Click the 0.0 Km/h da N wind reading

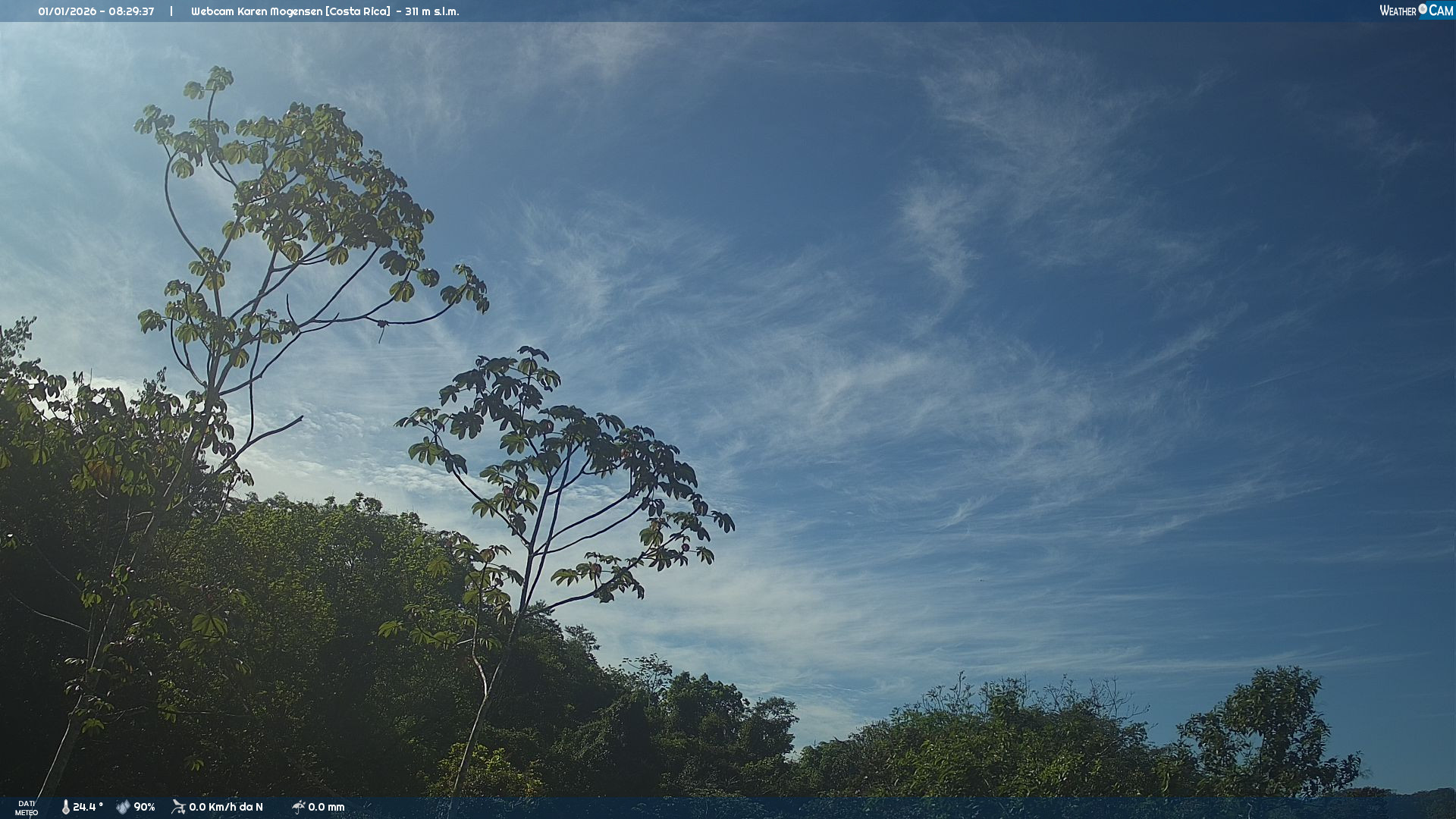click(x=226, y=807)
